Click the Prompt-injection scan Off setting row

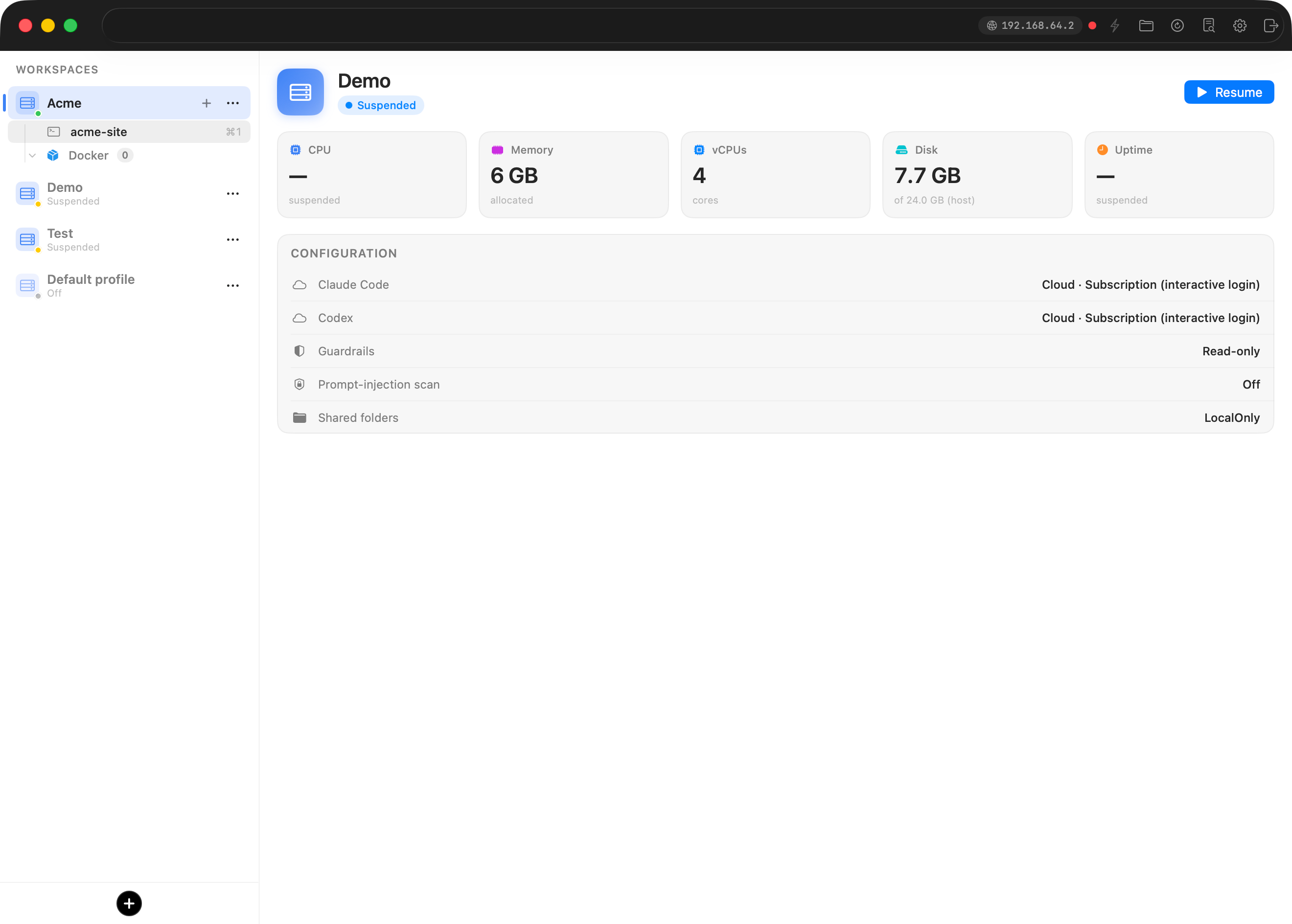click(775, 385)
